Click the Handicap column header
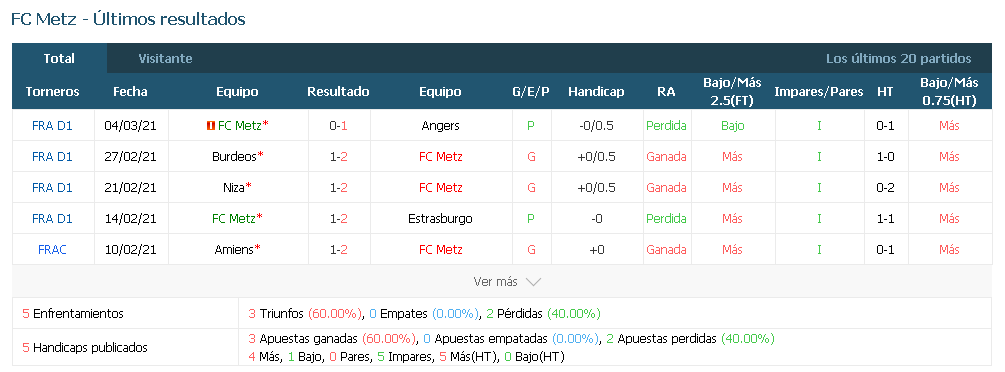This screenshot has height=372, width=1005. (x=596, y=92)
